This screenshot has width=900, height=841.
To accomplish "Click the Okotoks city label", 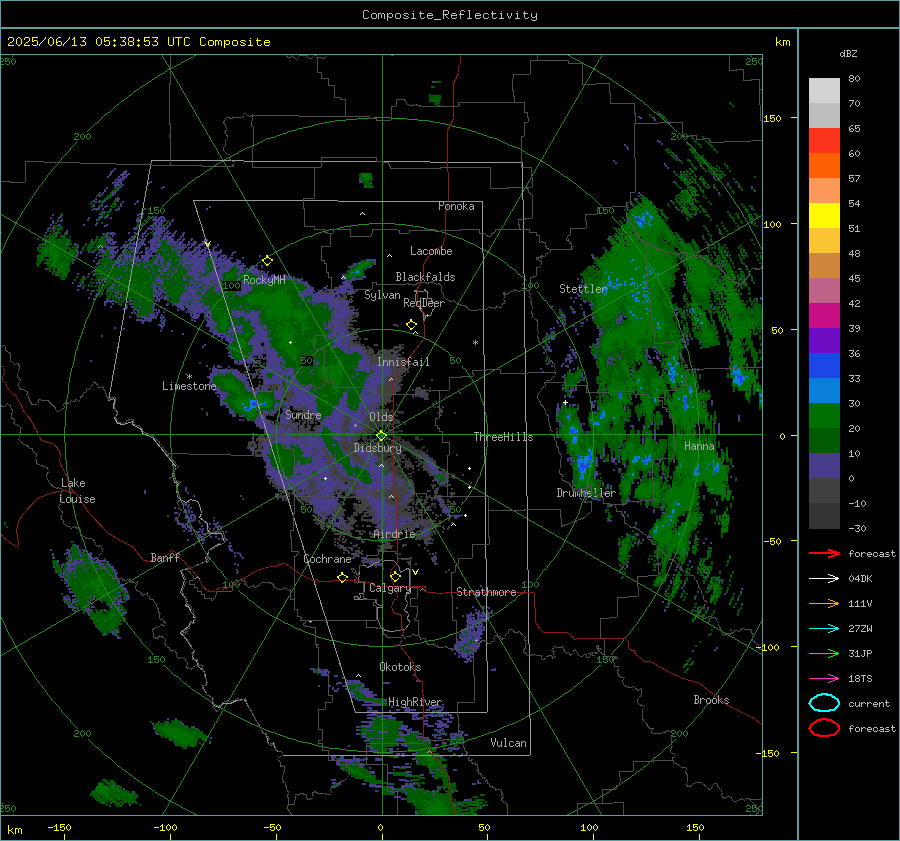I will click(400, 667).
